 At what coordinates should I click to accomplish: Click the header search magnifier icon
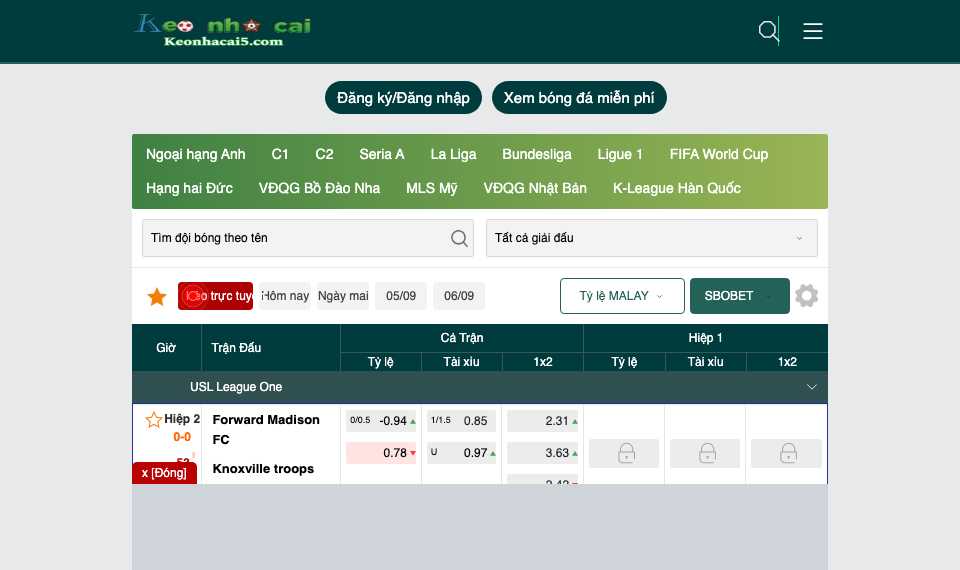click(x=768, y=31)
